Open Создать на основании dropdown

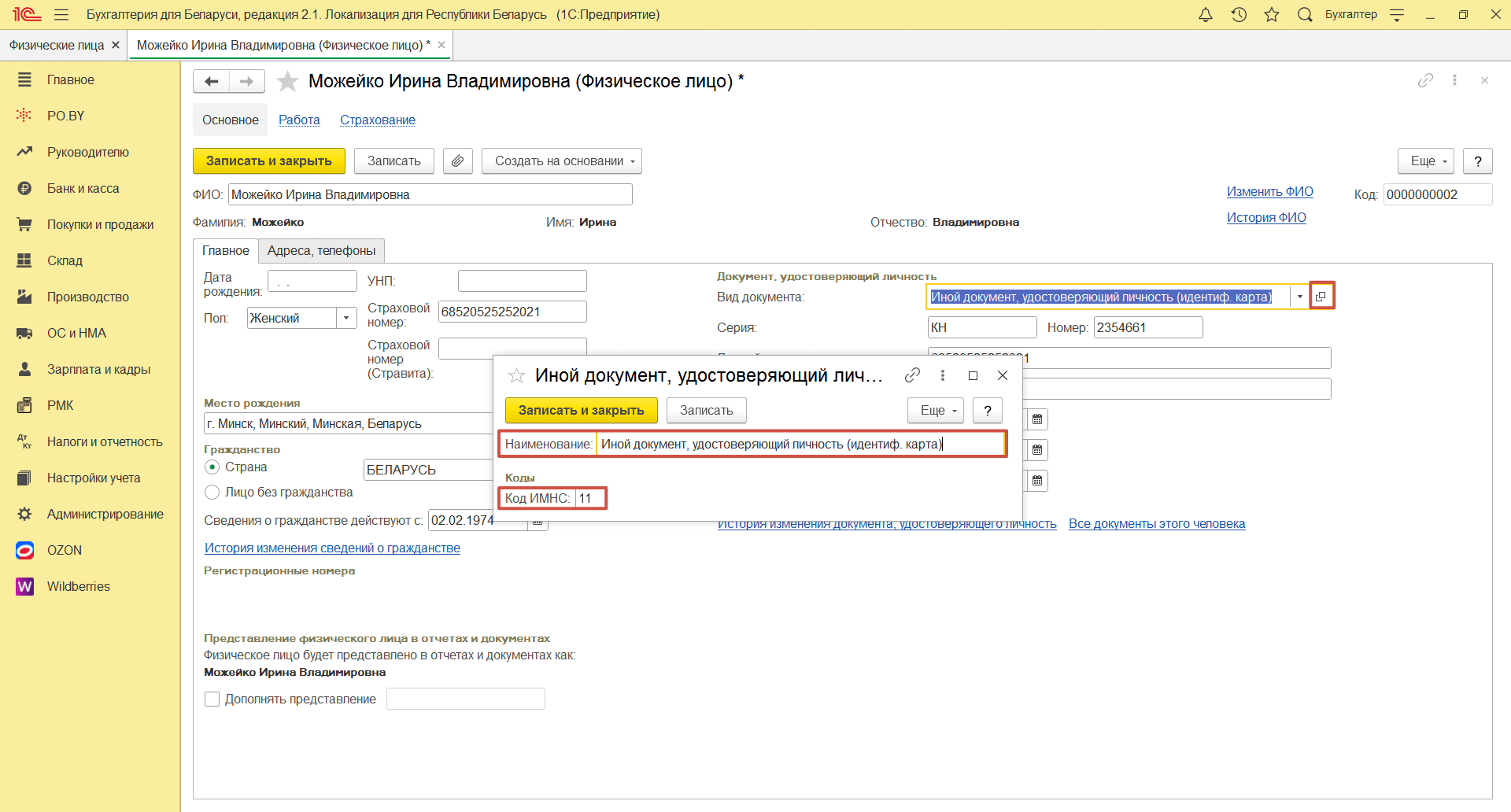coord(562,161)
